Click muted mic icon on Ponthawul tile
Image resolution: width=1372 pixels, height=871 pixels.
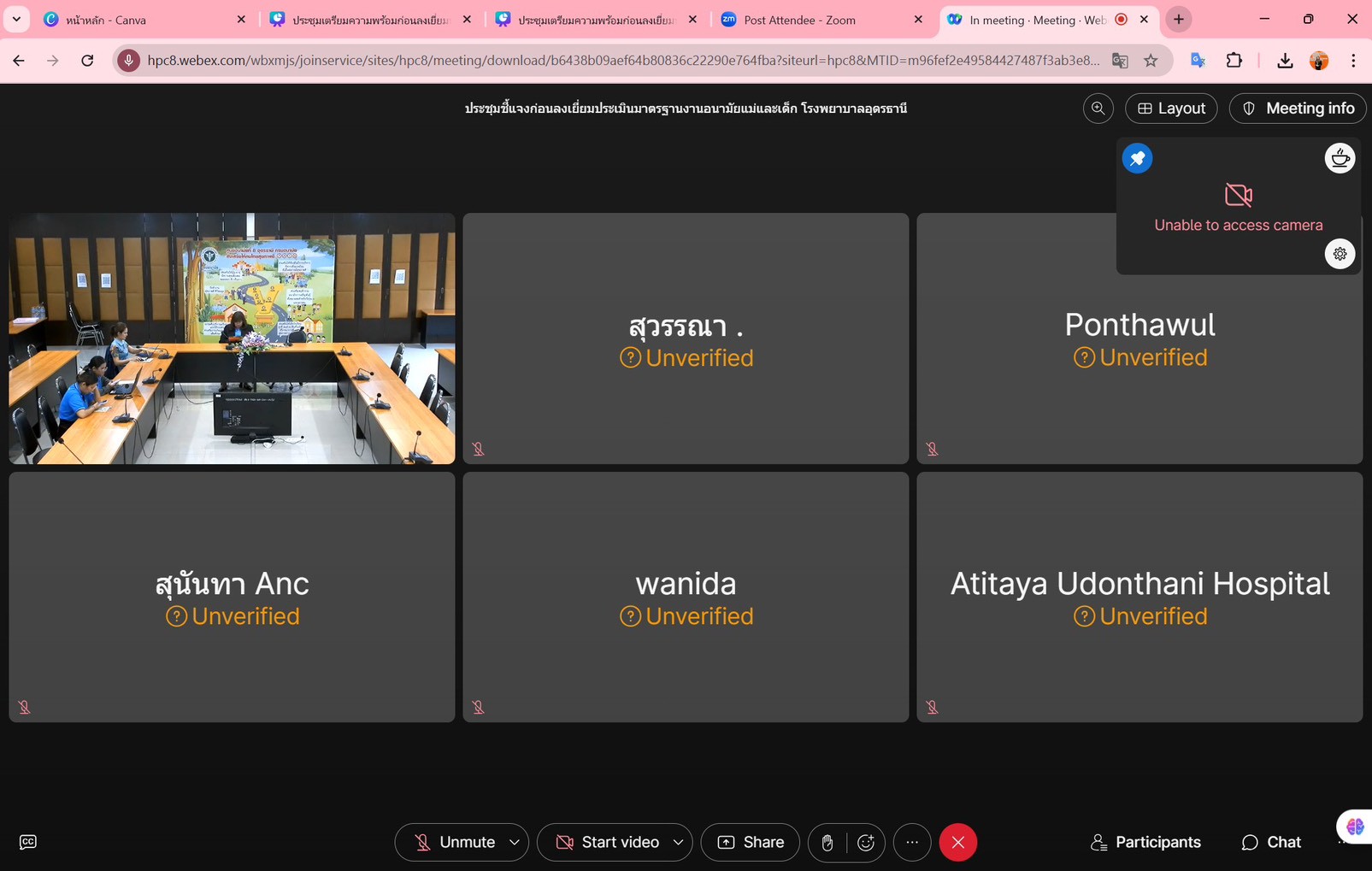click(933, 449)
